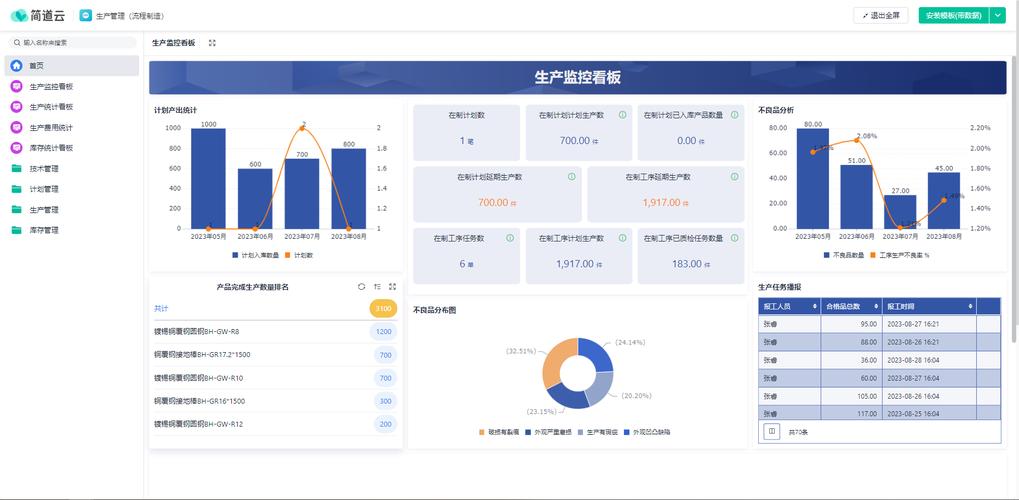Click the 80.00 bar in 不良品分析
The image size is (1019, 500).
(x=813, y=178)
